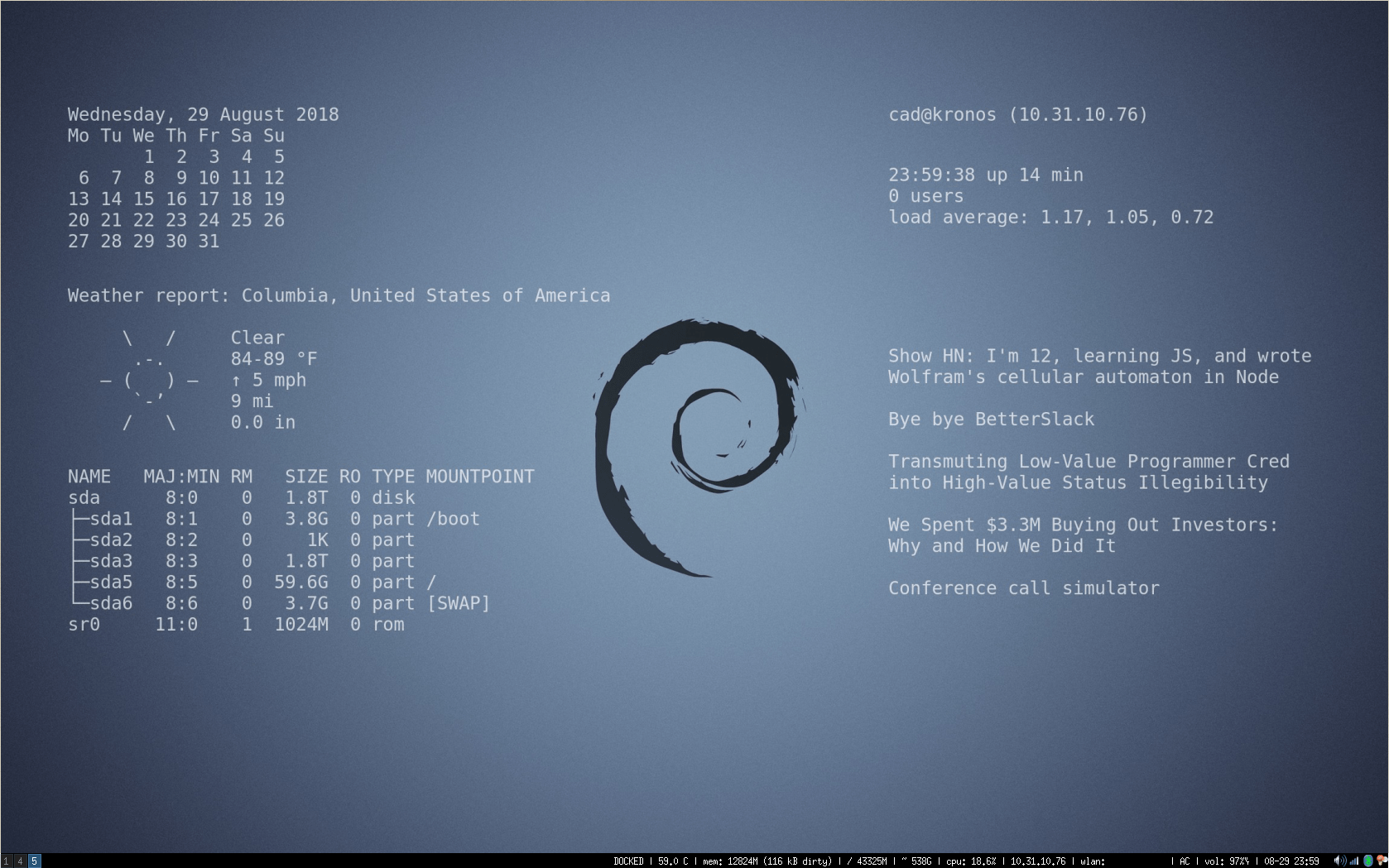1389x868 pixels.
Task: Click the /boot mountpoint
Action: click(x=453, y=519)
